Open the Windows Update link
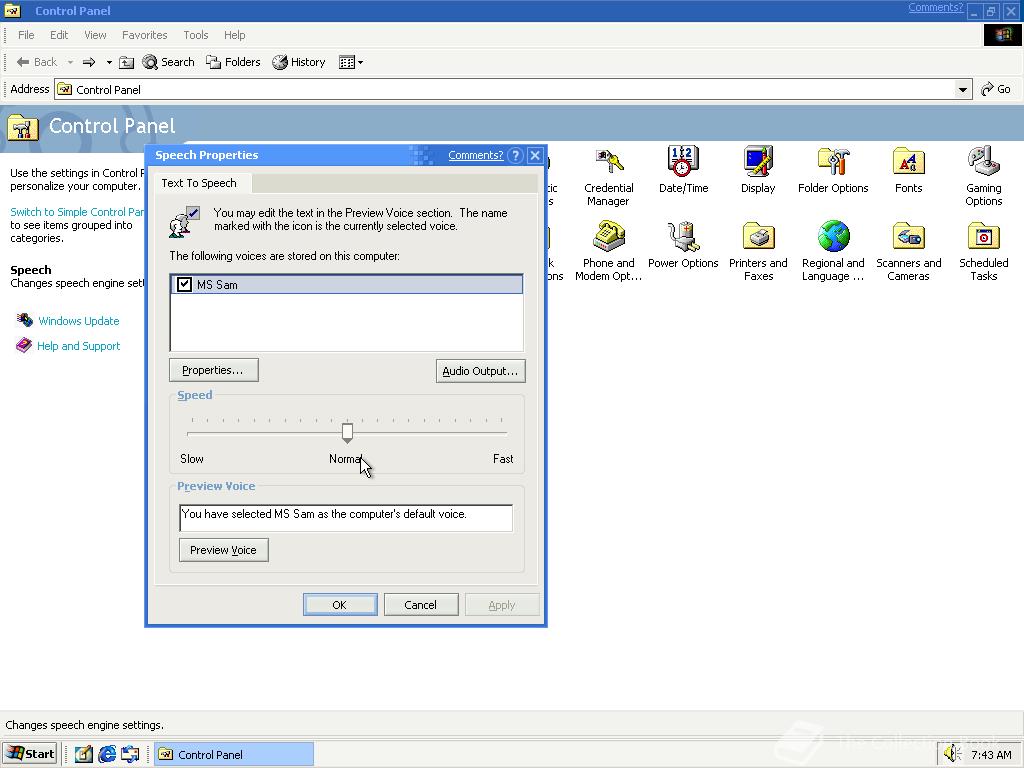The image size is (1024, 768). pyautogui.click(x=78, y=321)
